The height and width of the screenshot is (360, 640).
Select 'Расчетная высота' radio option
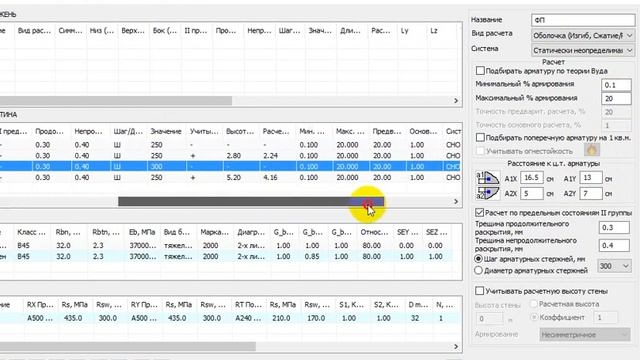[x=533, y=304]
